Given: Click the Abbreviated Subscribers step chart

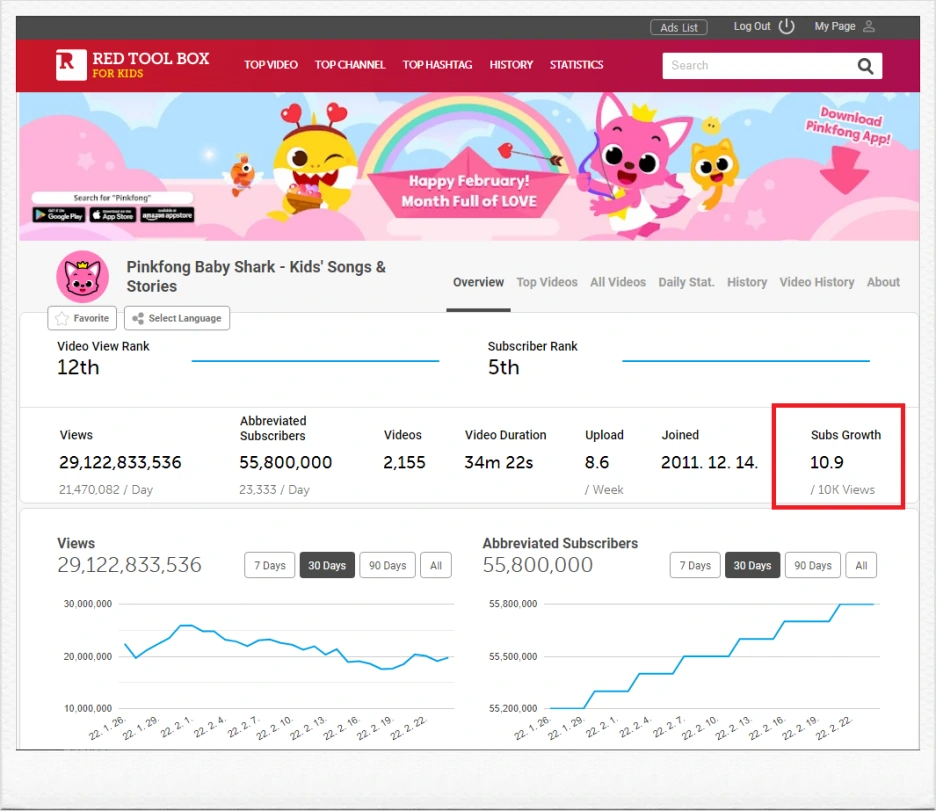Looking at the screenshot, I should [712, 656].
